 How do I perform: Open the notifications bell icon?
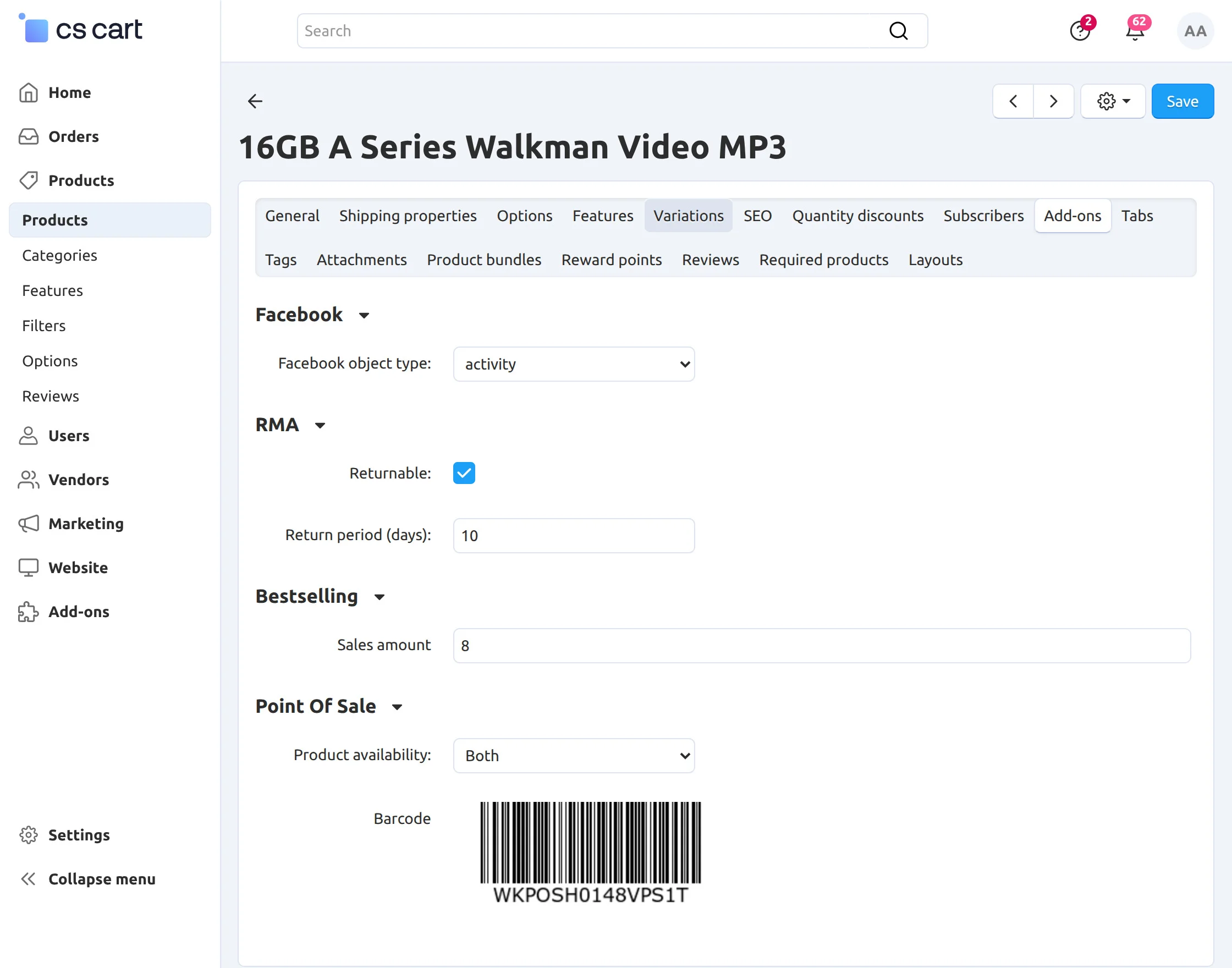click(1135, 31)
